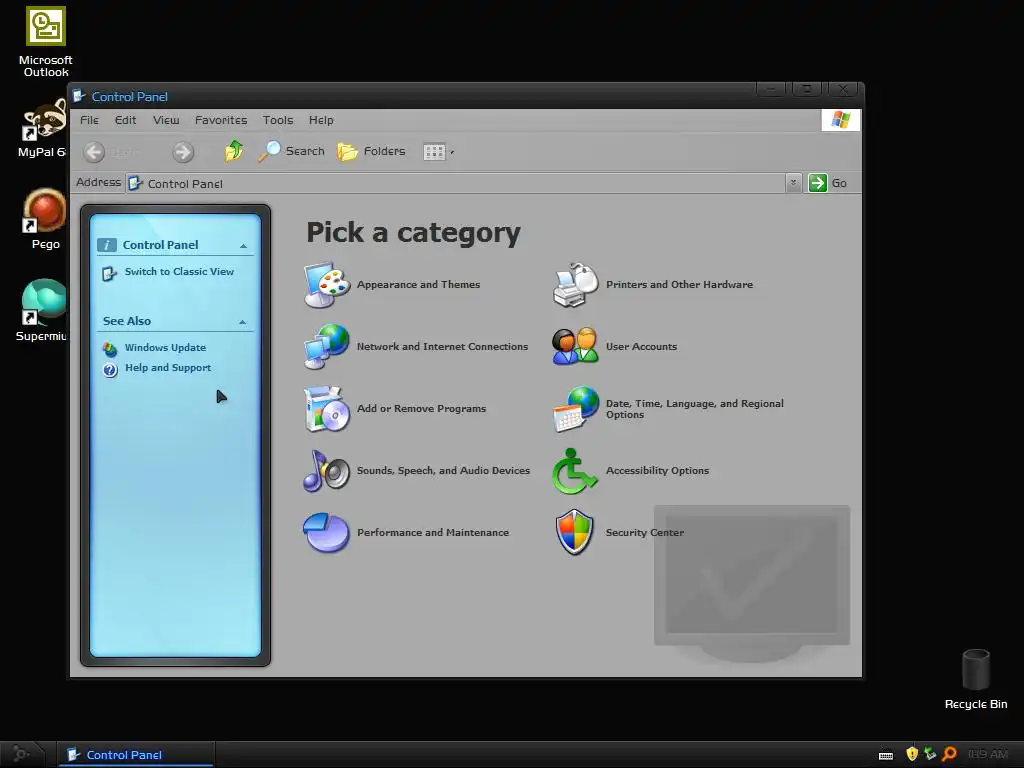Click the User Accounts text link

(x=641, y=347)
